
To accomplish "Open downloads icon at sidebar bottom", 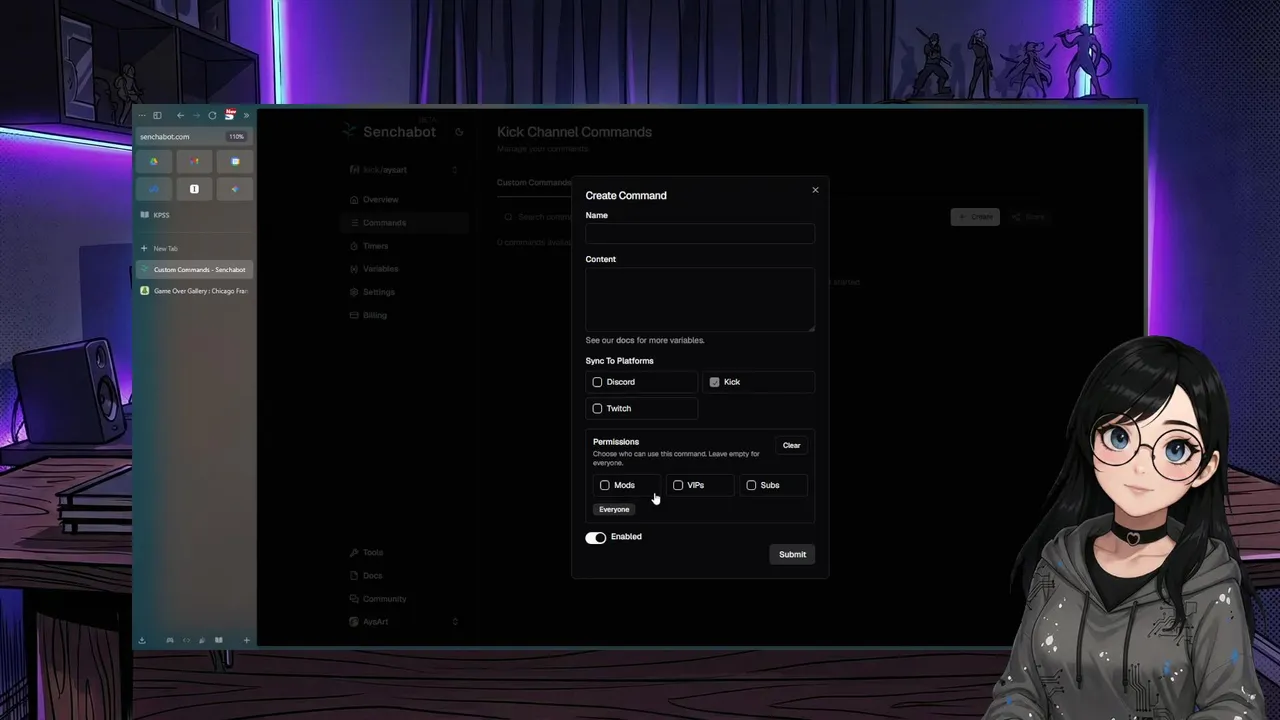I will coord(142,640).
